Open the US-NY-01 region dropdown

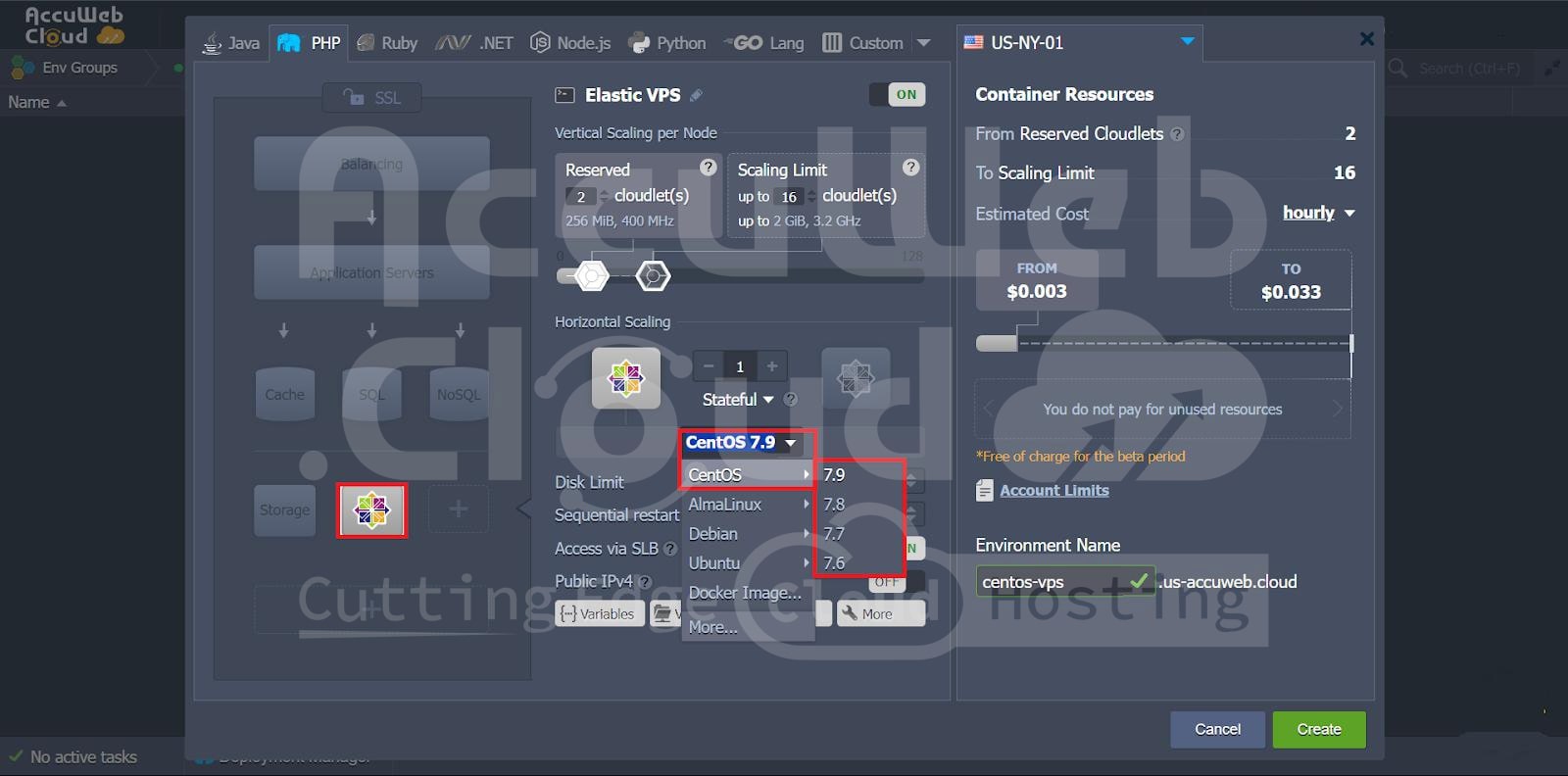(1187, 42)
